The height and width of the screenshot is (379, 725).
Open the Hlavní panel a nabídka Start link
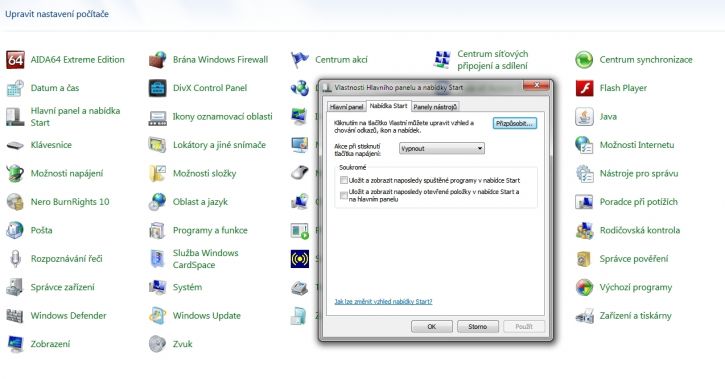[75, 116]
